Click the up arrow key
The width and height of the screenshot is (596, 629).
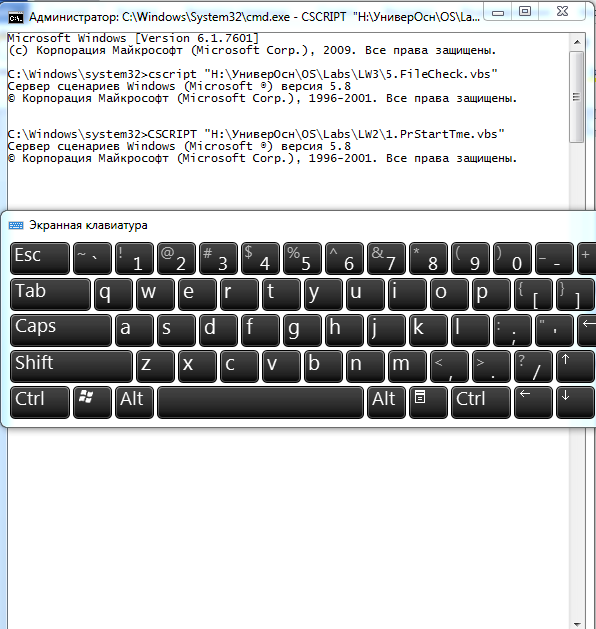576,366
